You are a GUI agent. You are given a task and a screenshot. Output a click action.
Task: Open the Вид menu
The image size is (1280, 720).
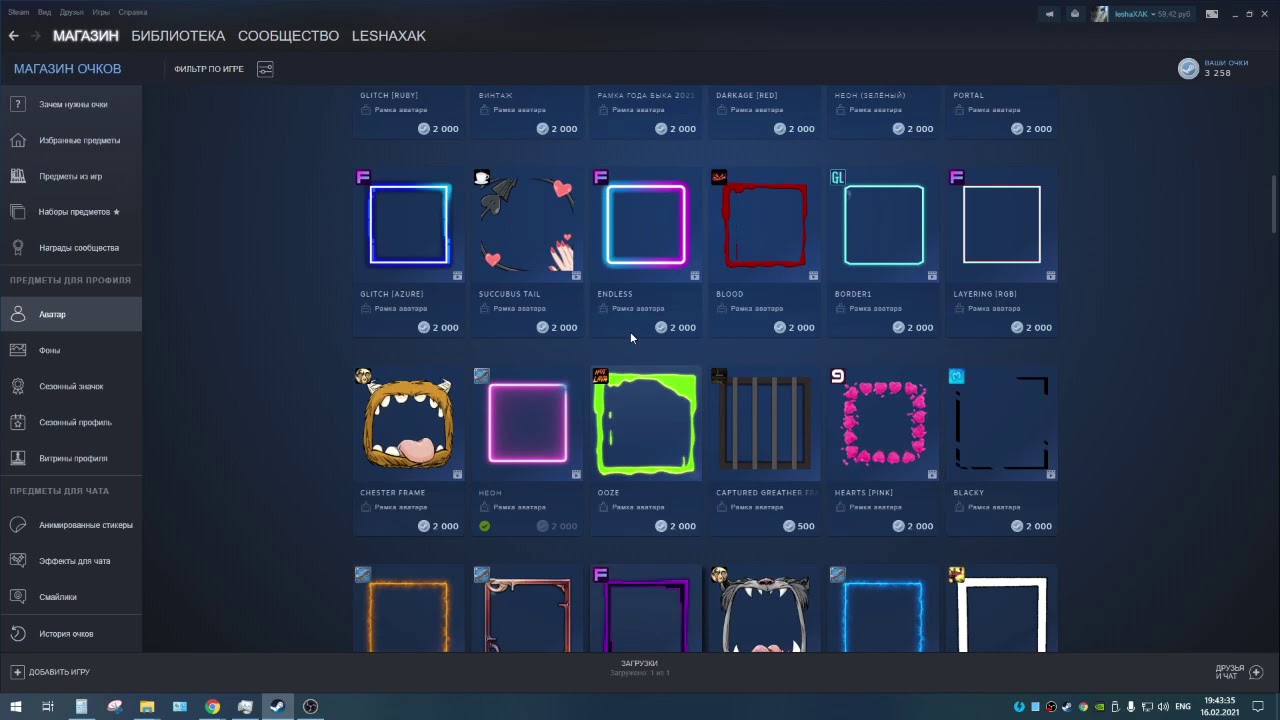pyautogui.click(x=44, y=12)
